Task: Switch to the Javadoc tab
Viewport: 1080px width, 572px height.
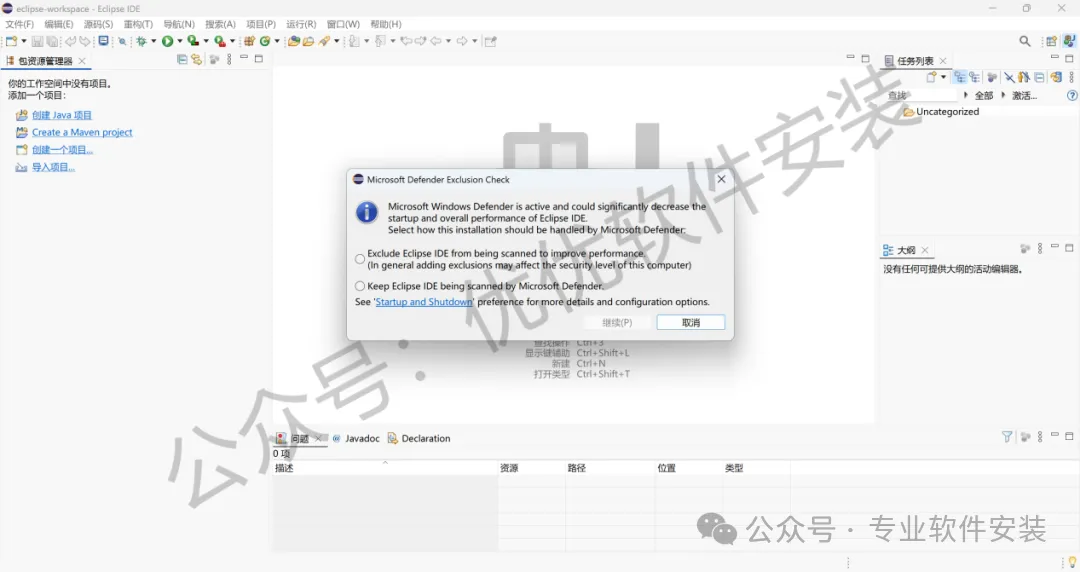Action: [356, 438]
